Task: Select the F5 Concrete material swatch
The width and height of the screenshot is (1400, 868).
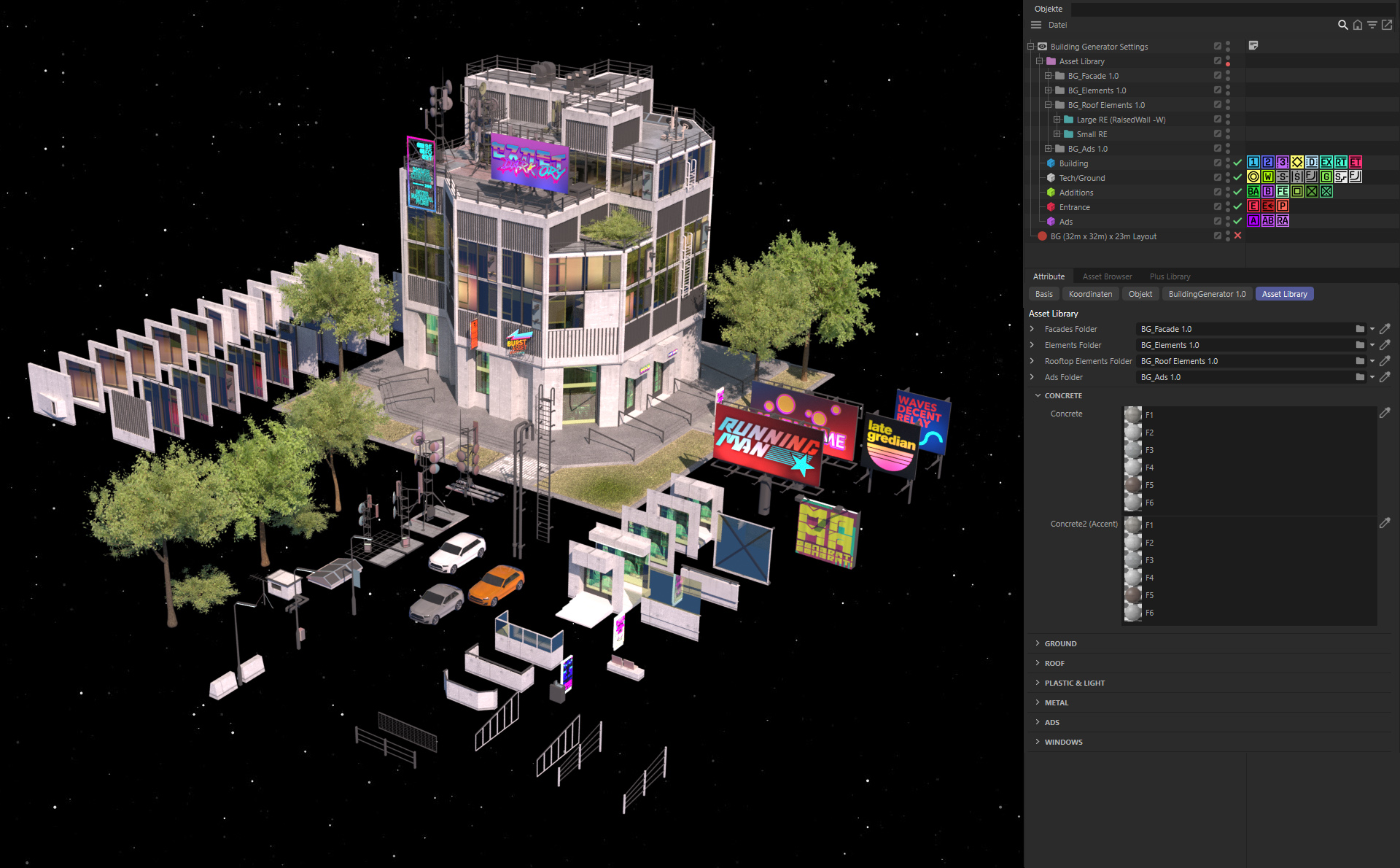Action: pyautogui.click(x=1132, y=484)
